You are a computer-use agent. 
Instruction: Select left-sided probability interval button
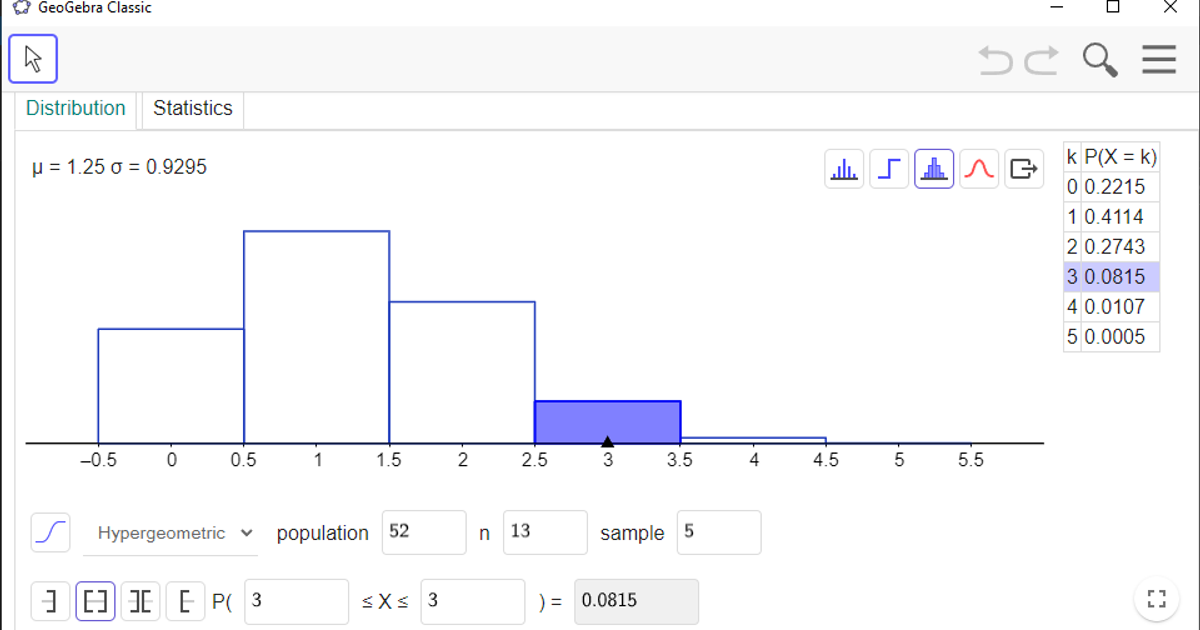[51, 601]
